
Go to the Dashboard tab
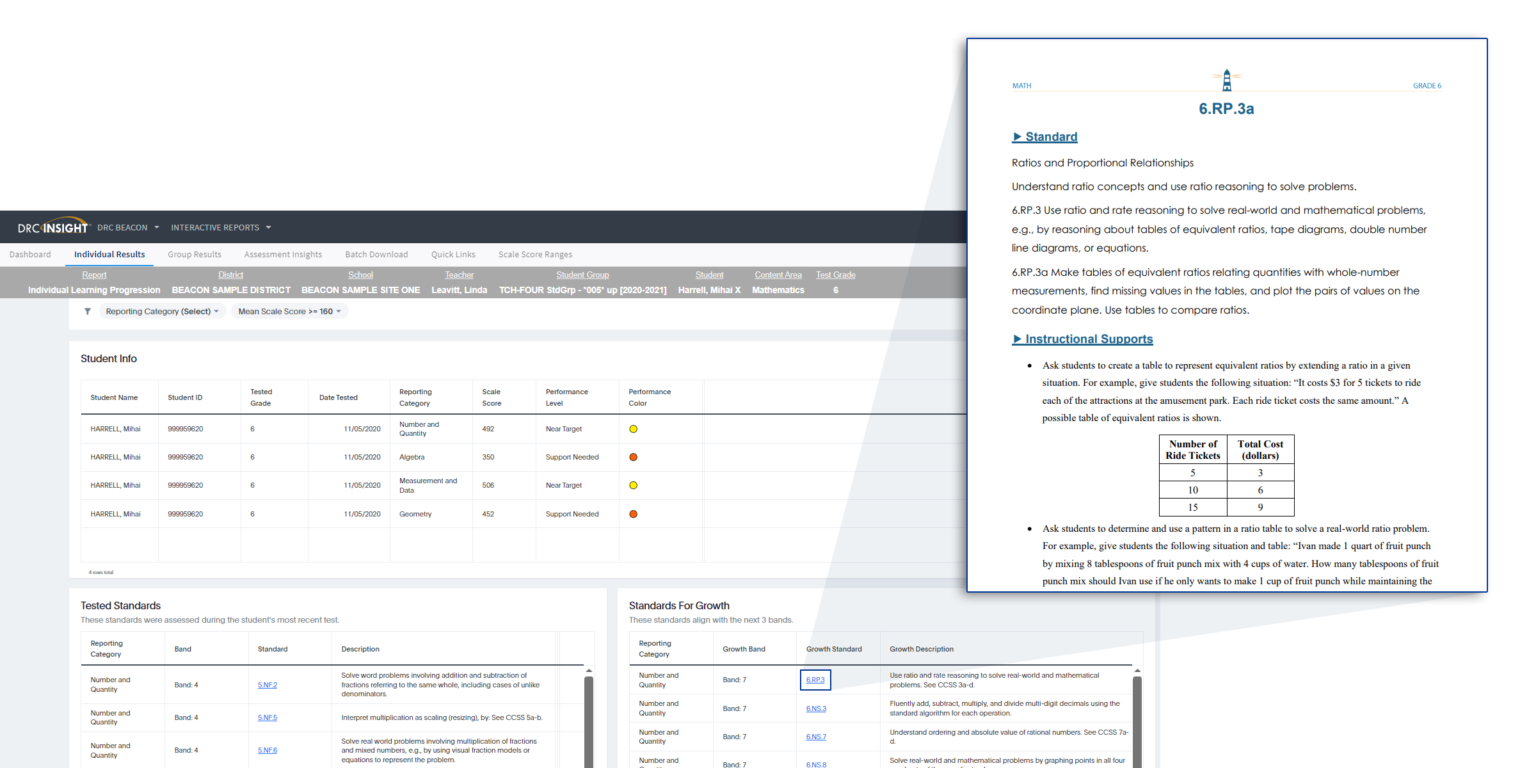coord(30,254)
